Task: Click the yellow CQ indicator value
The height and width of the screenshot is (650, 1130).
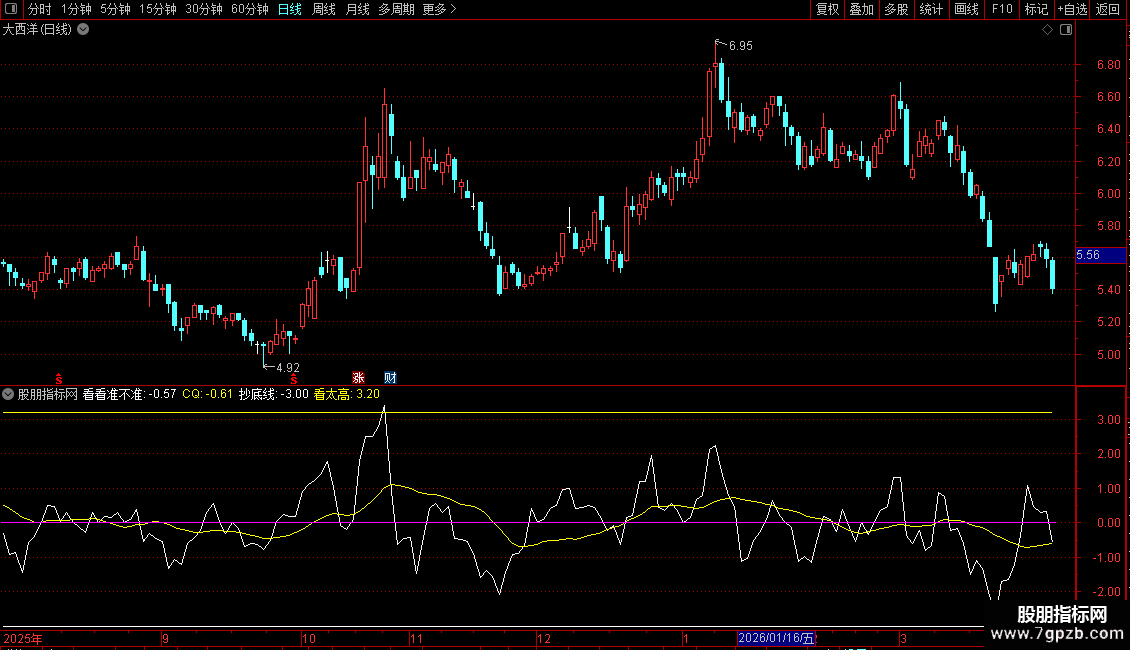Action: tap(208, 394)
